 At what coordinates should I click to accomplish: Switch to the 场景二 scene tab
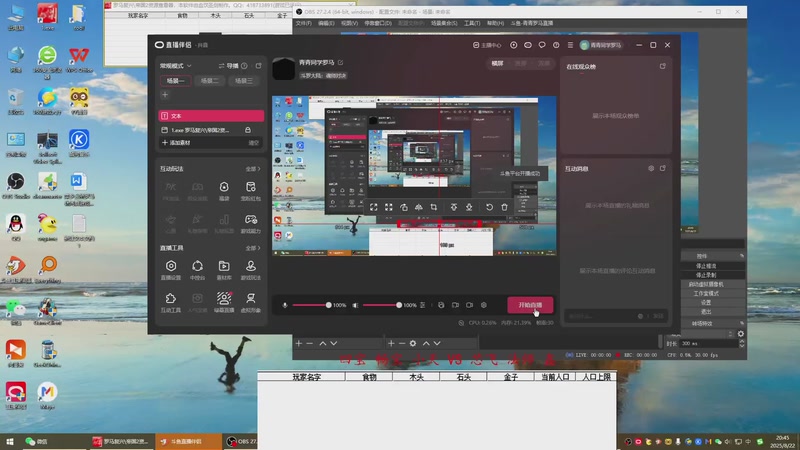(210, 81)
